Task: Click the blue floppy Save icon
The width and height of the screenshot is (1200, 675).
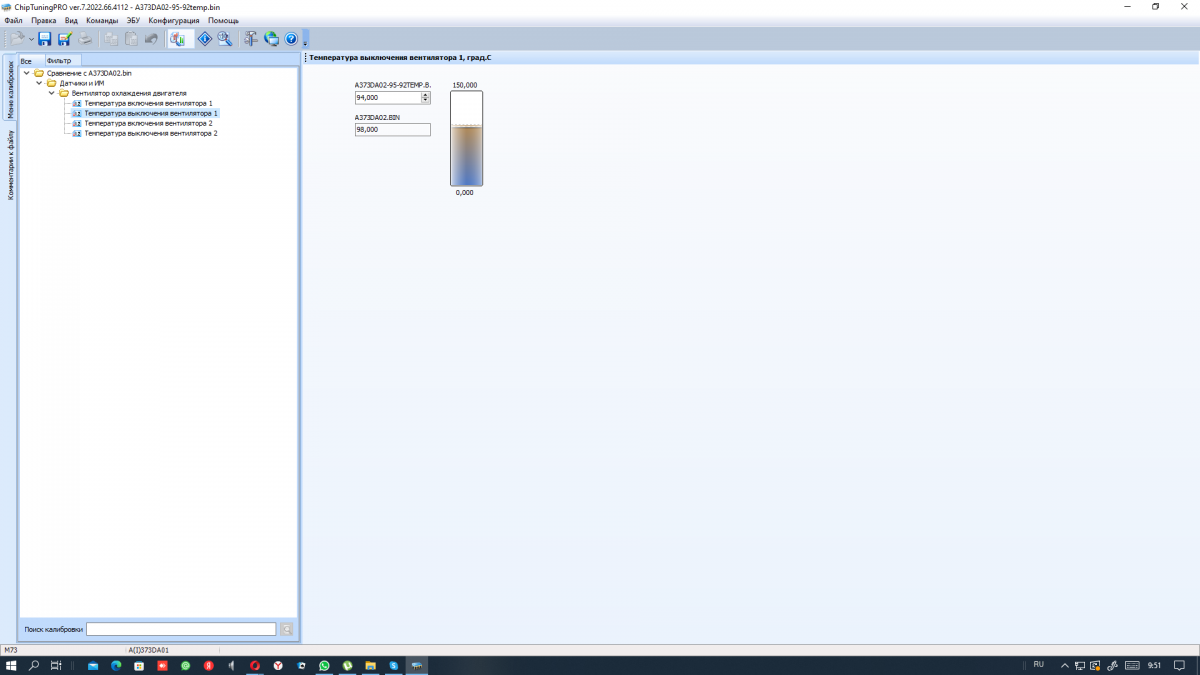Action: click(x=44, y=39)
